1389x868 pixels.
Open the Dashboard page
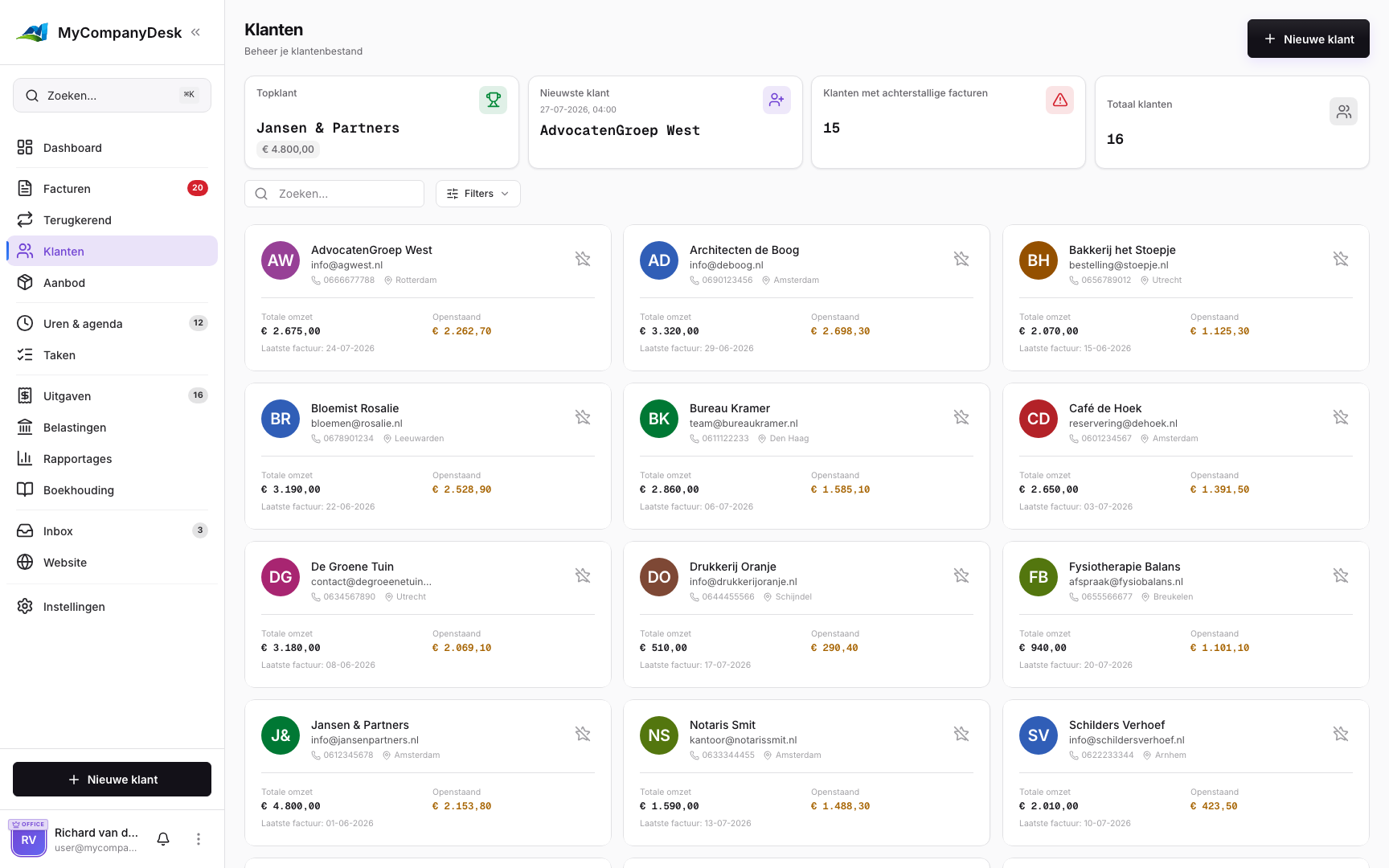click(x=112, y=148)
